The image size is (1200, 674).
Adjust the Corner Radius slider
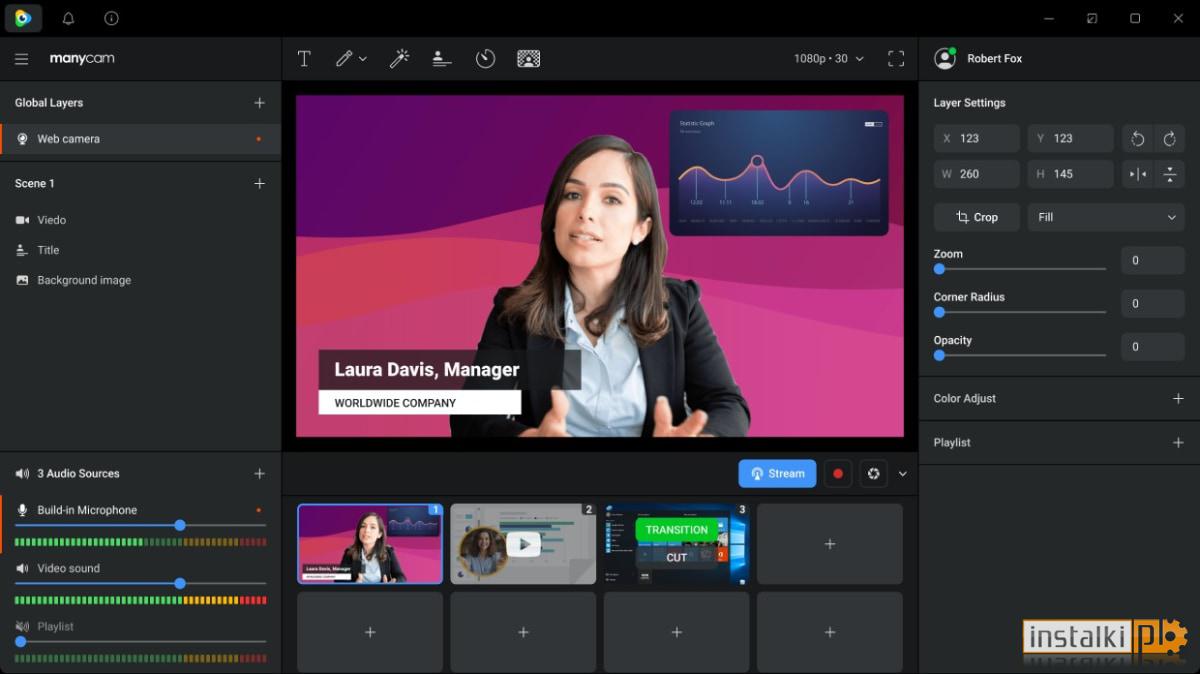click(1020, 312)
